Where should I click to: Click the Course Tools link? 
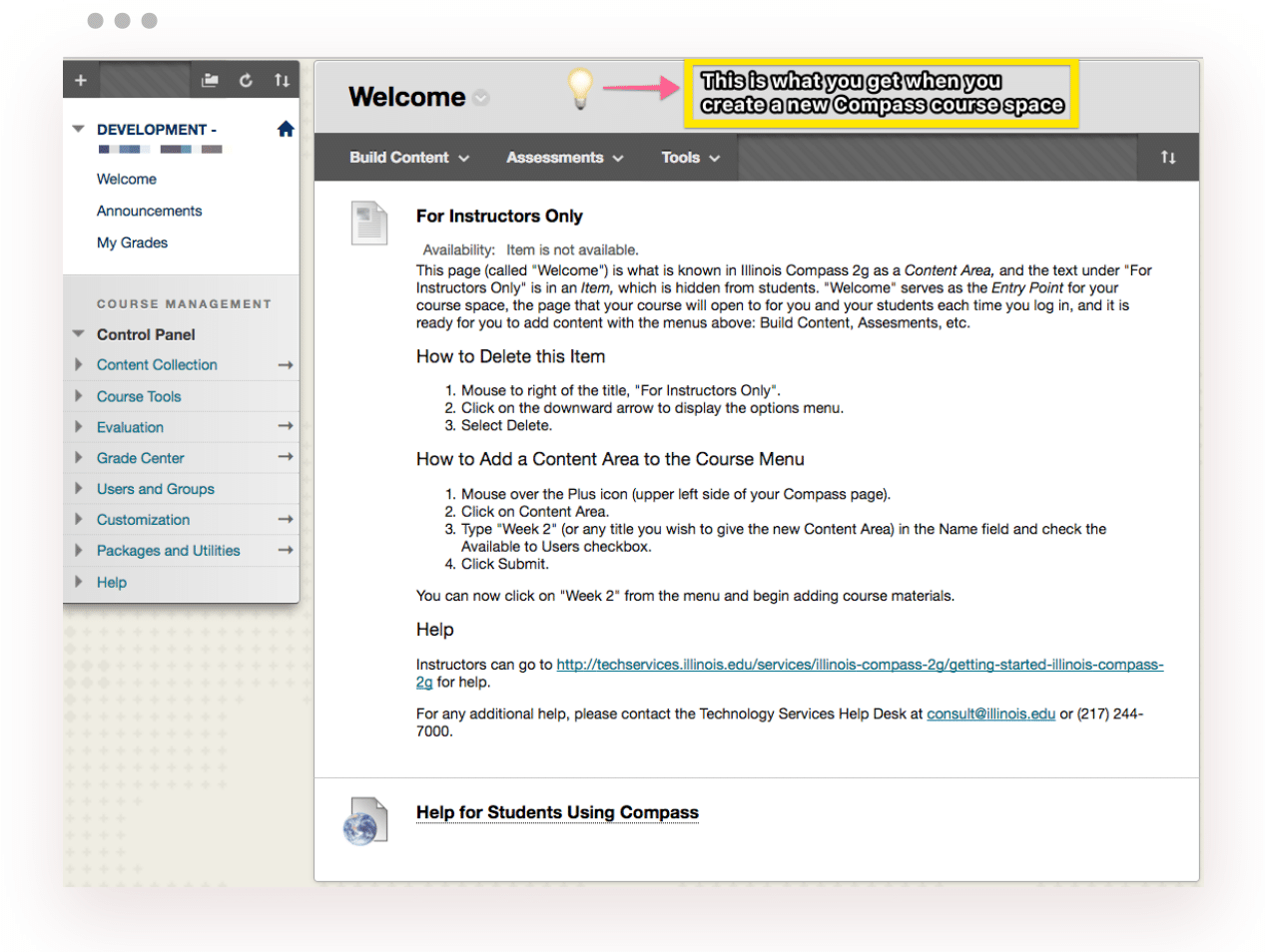click(x=139, y=396)
